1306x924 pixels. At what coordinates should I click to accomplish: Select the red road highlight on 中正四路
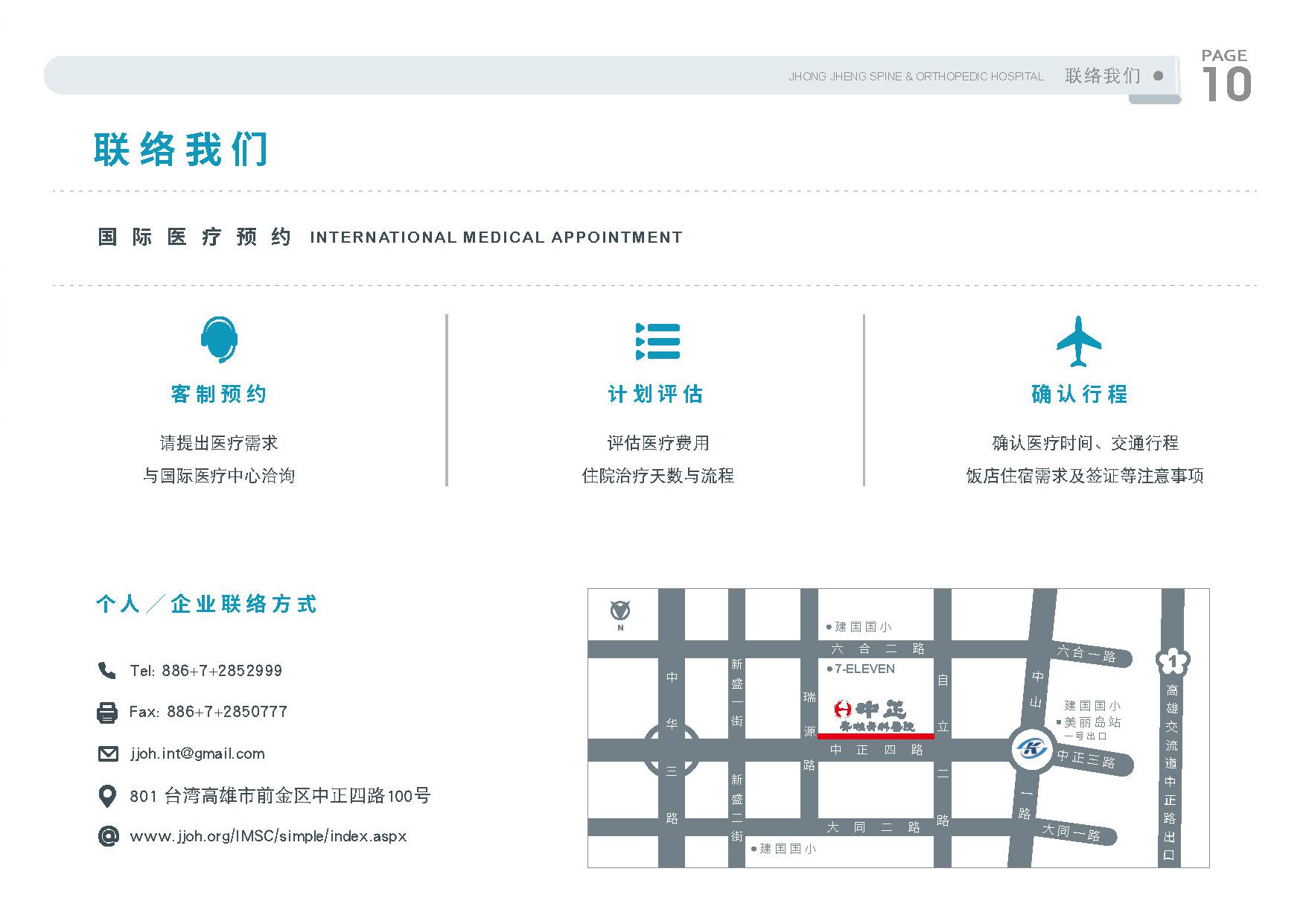tap(876, 735)
